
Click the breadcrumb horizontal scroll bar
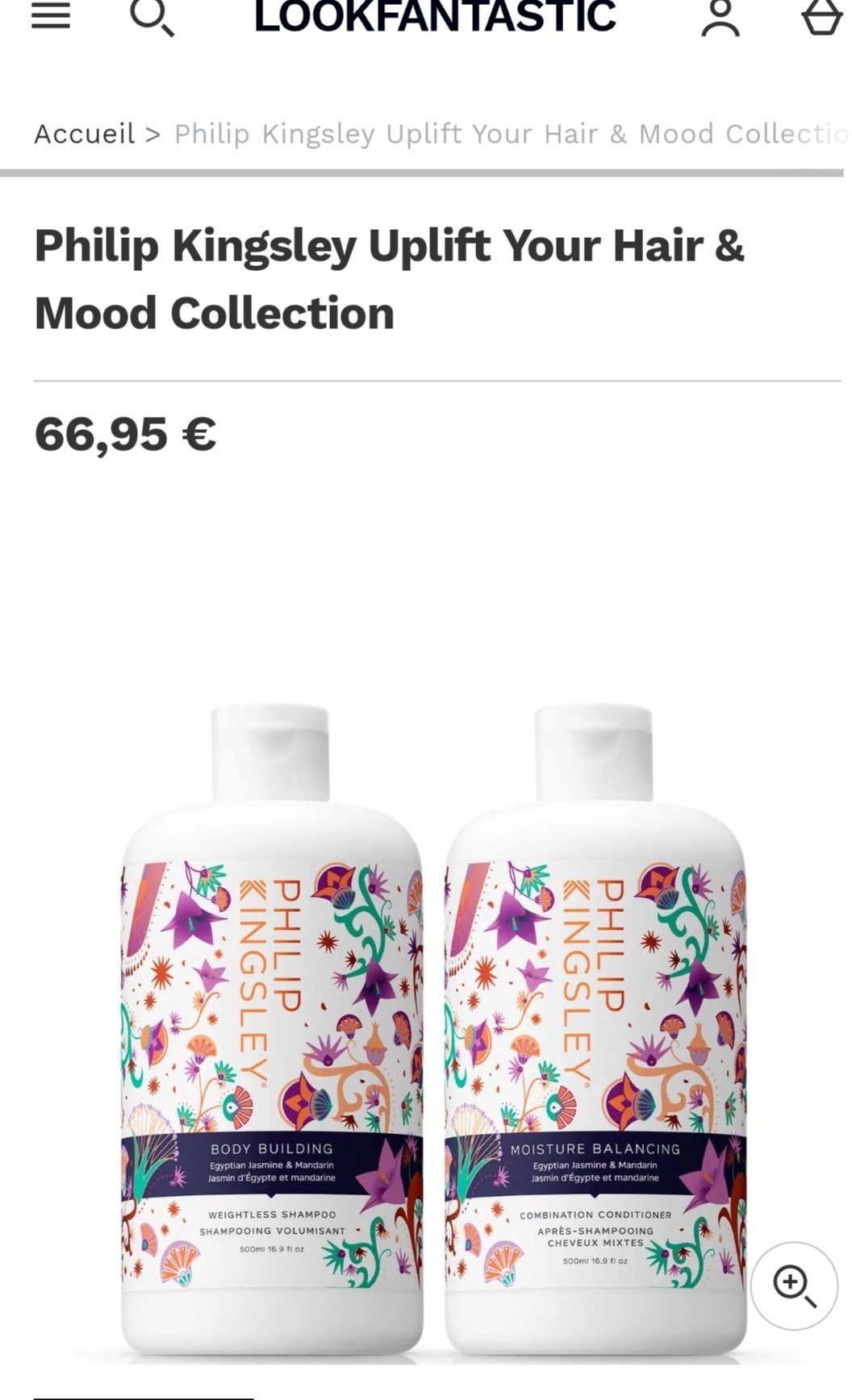click(422, 173)
